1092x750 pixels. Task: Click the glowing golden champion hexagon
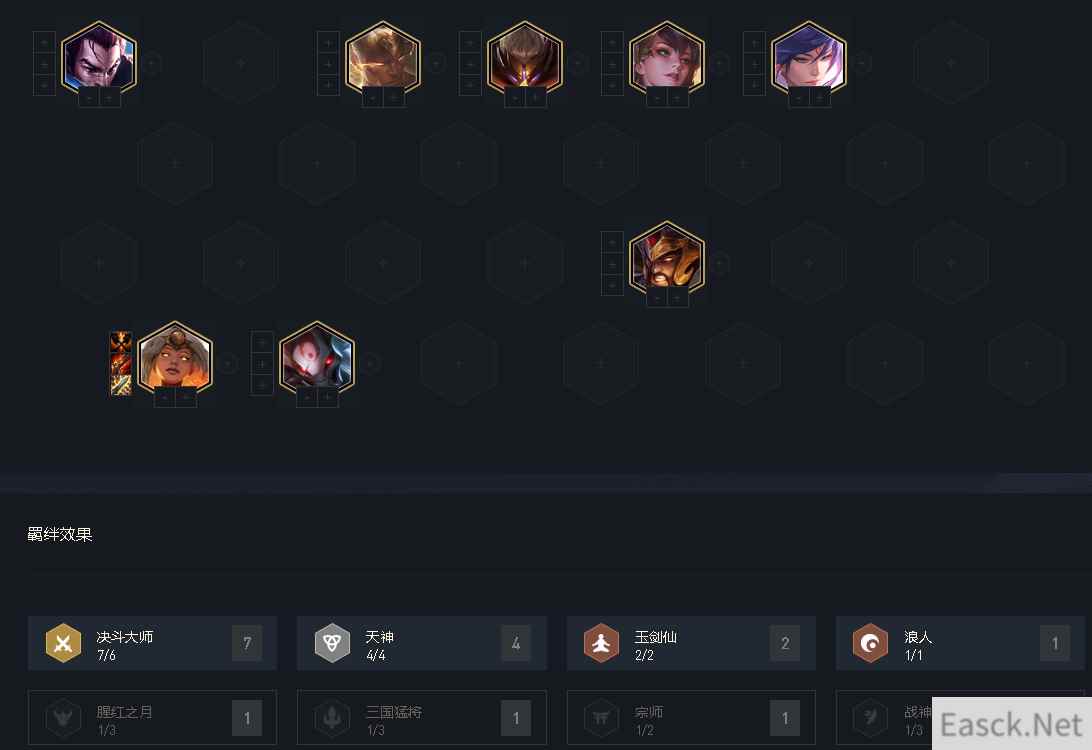point(383,58)
